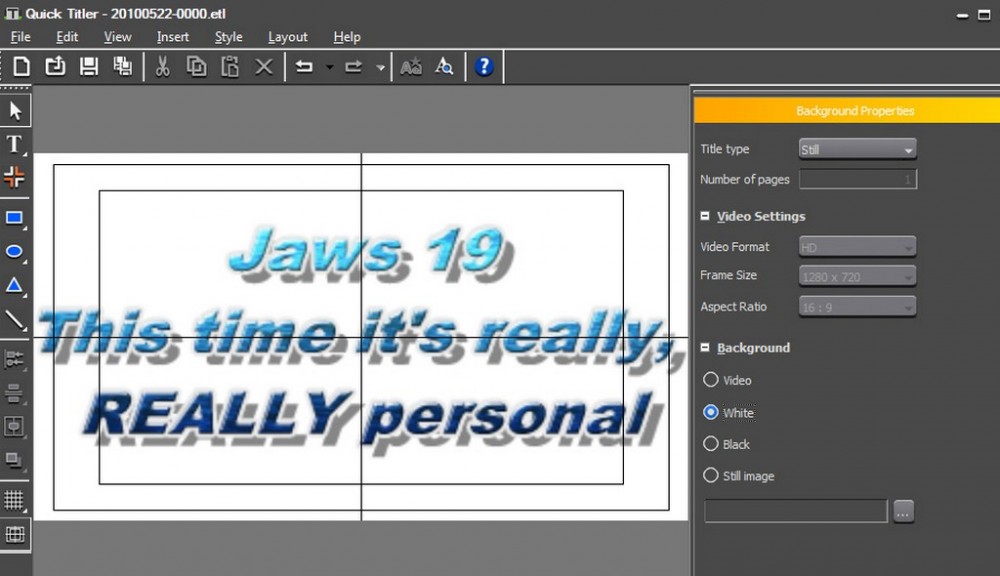Select the Line drawing tool
This screenshot has width=1000, height=576.
[x=15, y=320]
